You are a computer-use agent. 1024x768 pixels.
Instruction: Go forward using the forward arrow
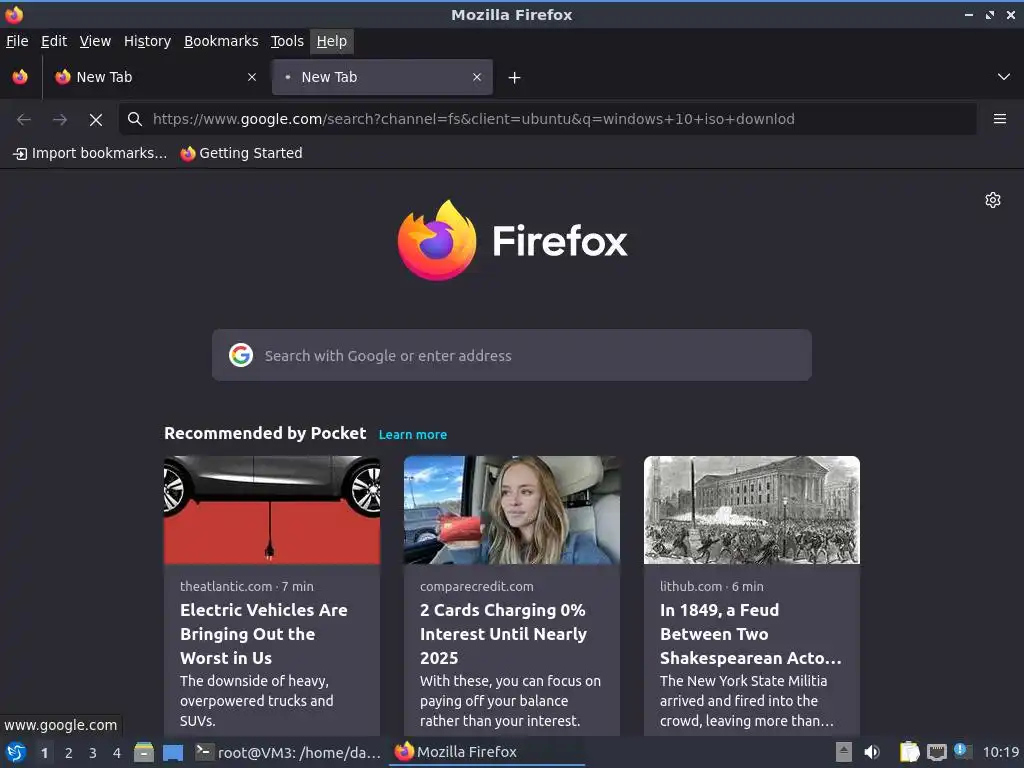59,120
